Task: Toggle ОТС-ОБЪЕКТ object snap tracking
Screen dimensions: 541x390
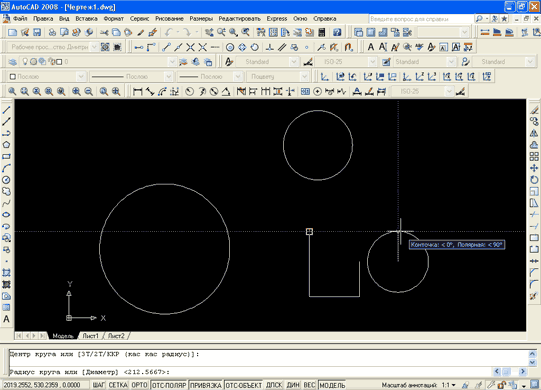Action: click(x=244, y=385)
